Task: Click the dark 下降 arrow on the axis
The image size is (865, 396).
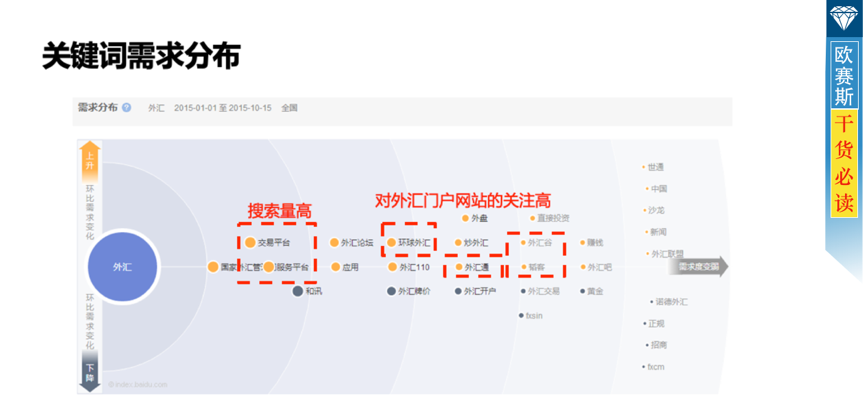Action: pyautogui.click(x=90, y=372)
